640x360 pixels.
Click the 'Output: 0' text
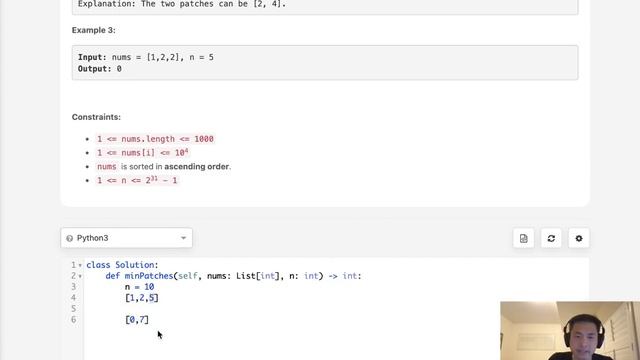tap(100, 69)
